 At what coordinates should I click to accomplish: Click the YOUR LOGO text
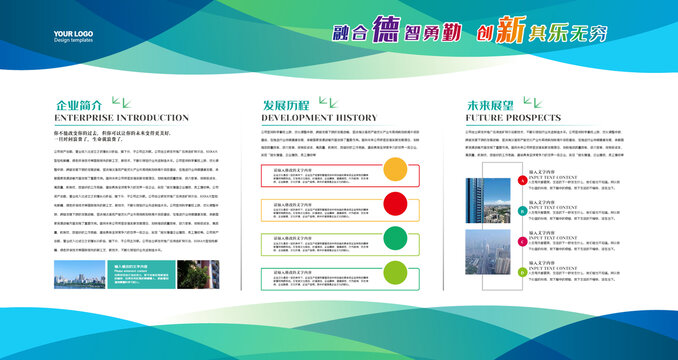pyautogui.click(x=73, y=34)
